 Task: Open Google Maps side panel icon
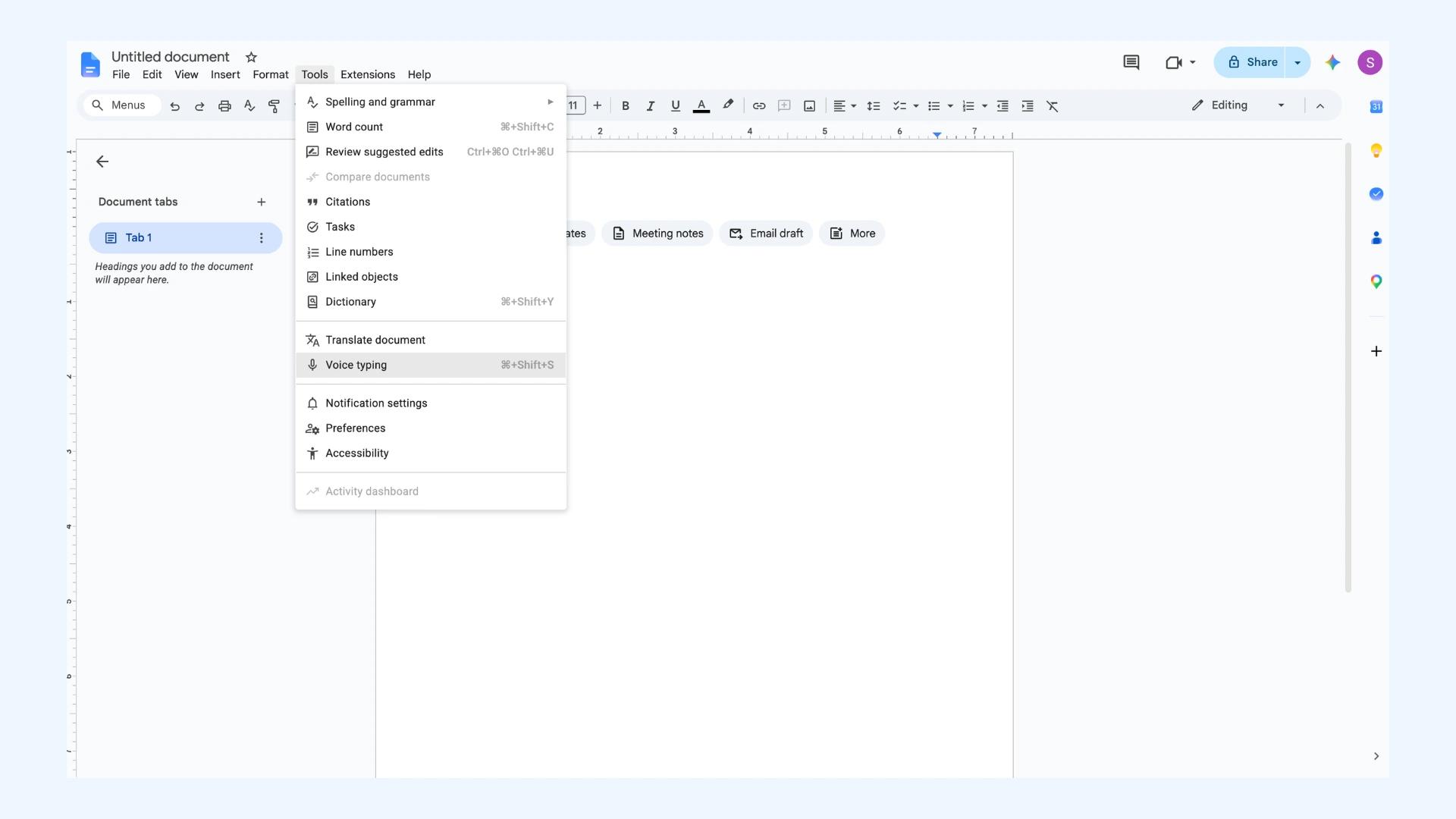coord(1376,282)
